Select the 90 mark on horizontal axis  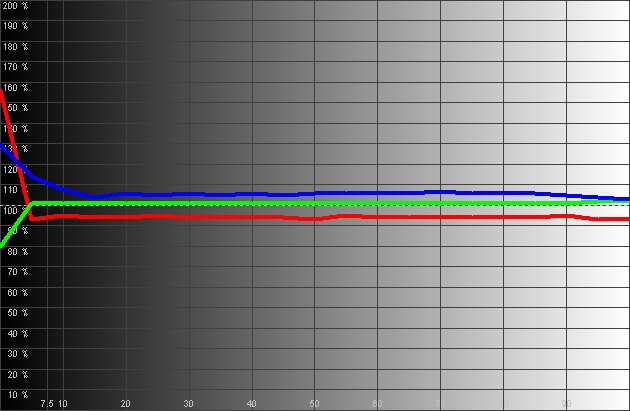[x=566, y=404]
